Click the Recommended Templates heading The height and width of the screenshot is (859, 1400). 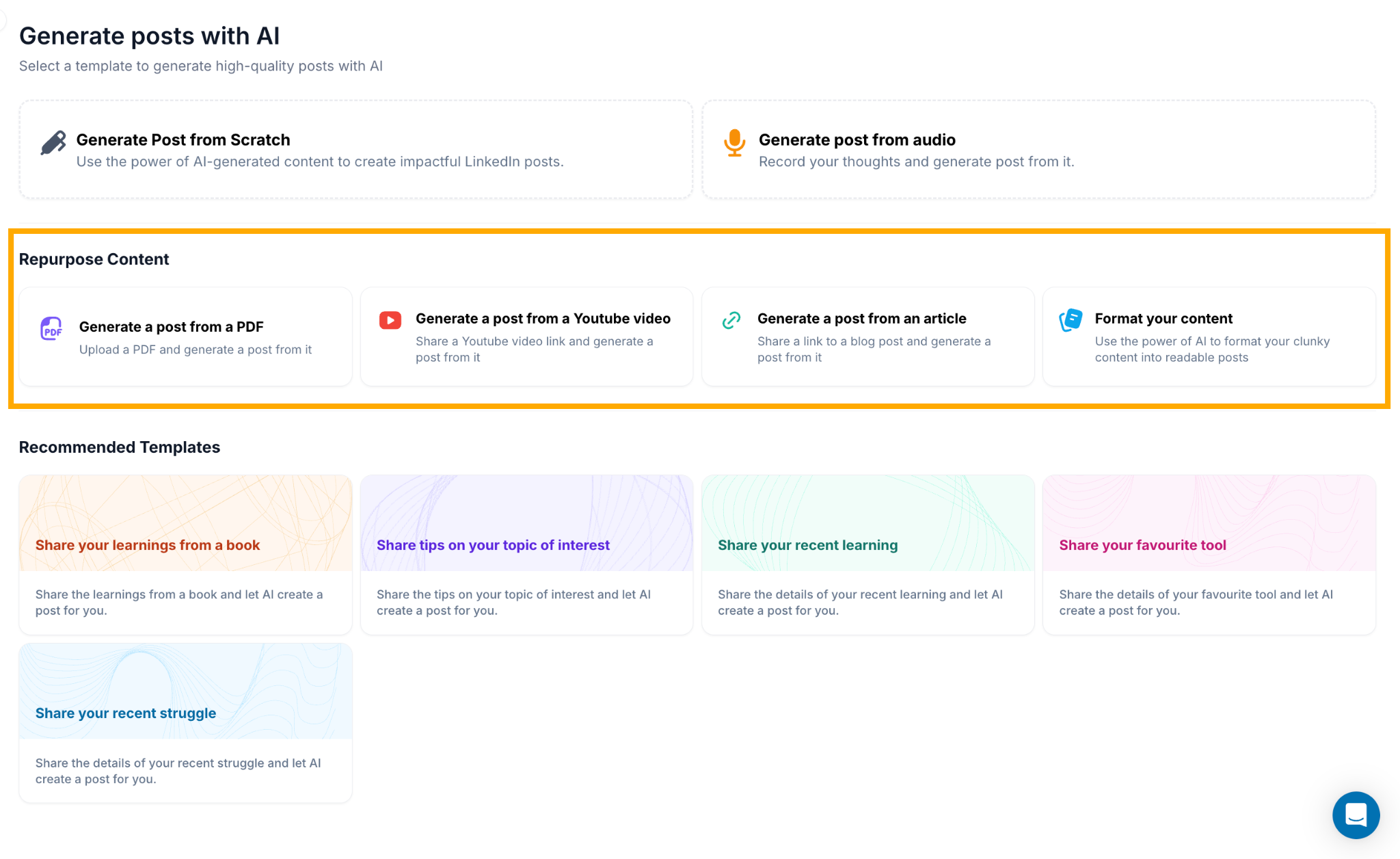[x=120, y=447]
